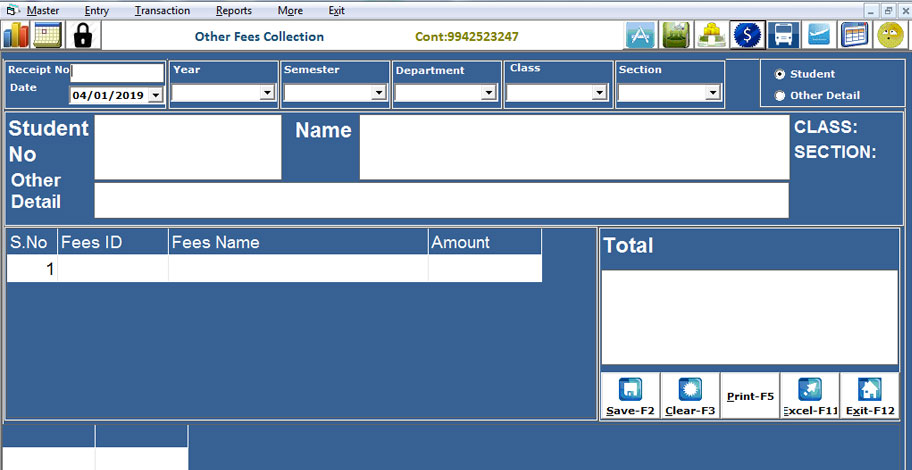Open the Master menu

[43, 10]
